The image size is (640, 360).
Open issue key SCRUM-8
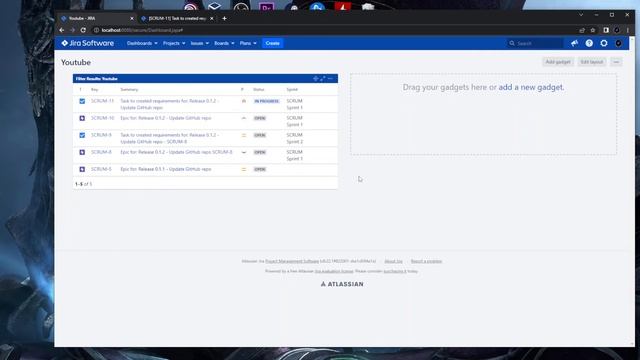tap(101, 152)
